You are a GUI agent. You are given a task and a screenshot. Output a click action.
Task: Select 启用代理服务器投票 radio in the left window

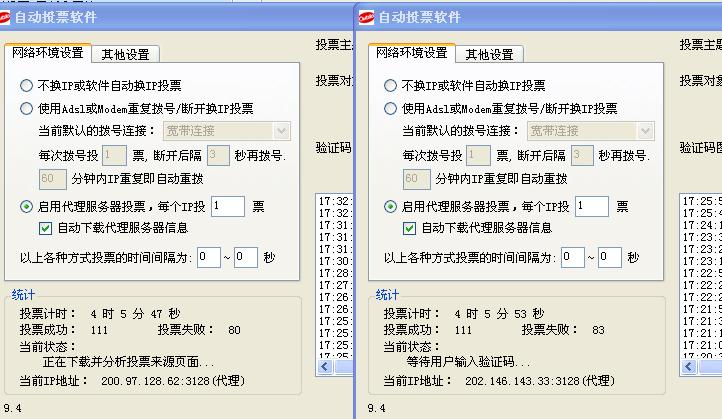(27, 206)
